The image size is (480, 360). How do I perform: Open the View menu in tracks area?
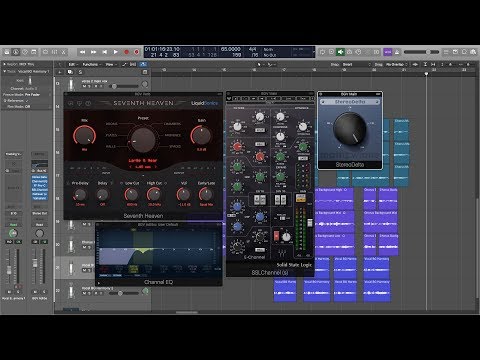pos(110,64)
